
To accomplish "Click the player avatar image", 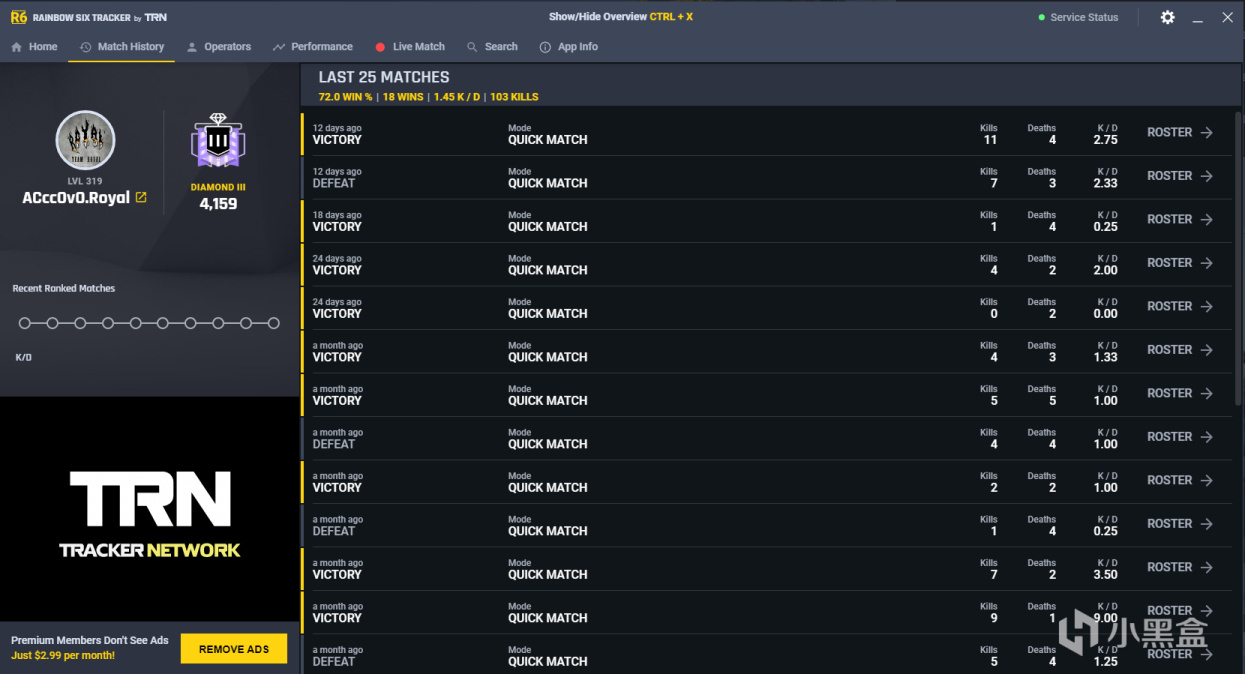I will 85,140.
